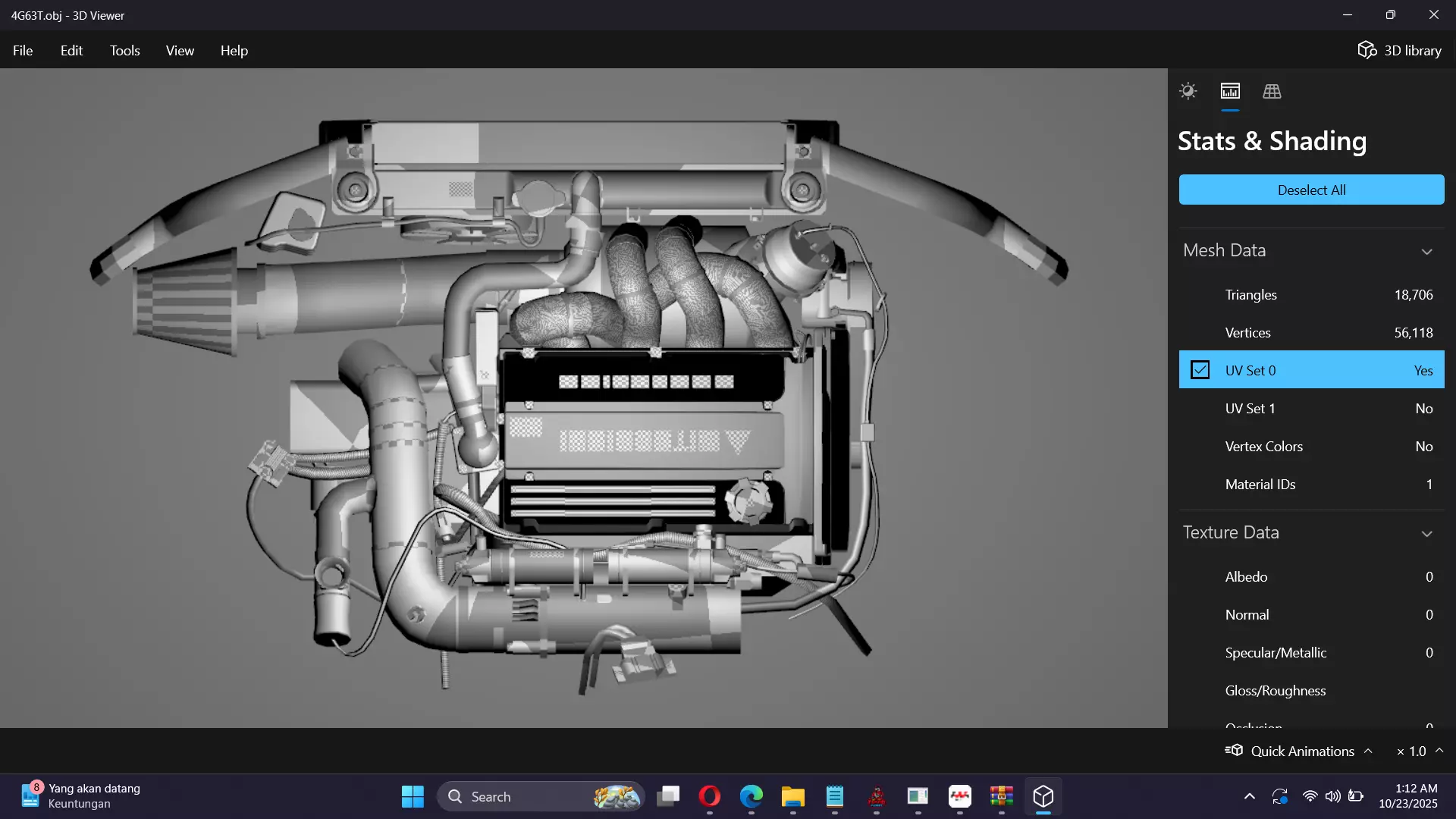Open the Help menu
This screenshot has width=1456, height=819.
pyautogui.click(x=234, y=50)
